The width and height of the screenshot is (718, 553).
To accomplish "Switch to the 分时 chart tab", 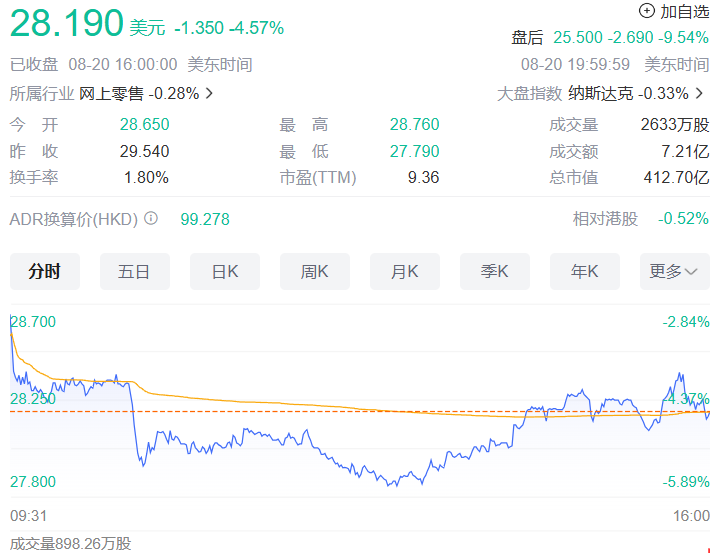I will pos(45,271).
